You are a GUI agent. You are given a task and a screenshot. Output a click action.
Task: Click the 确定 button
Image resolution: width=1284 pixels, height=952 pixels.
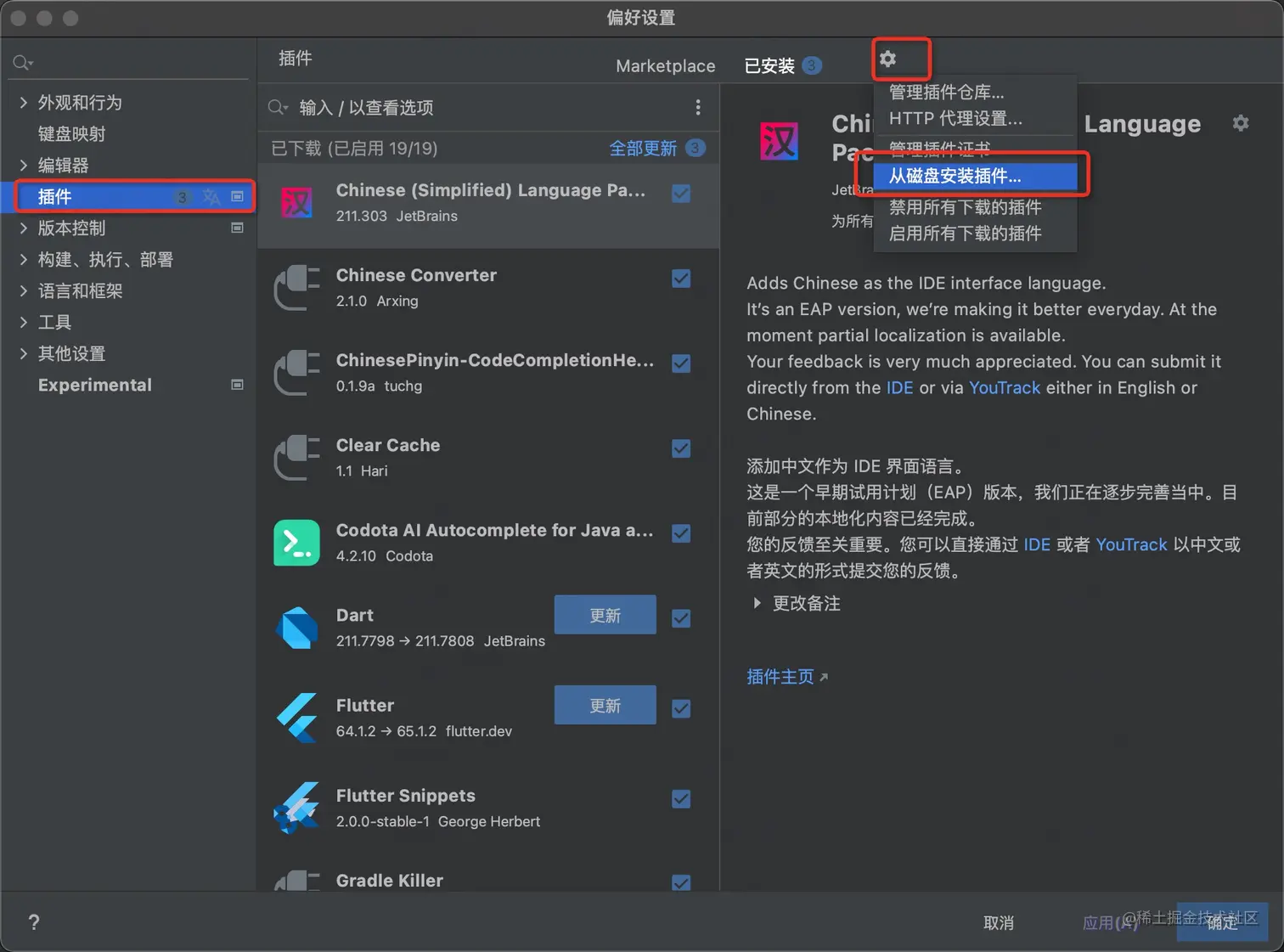click(1223, 922)
